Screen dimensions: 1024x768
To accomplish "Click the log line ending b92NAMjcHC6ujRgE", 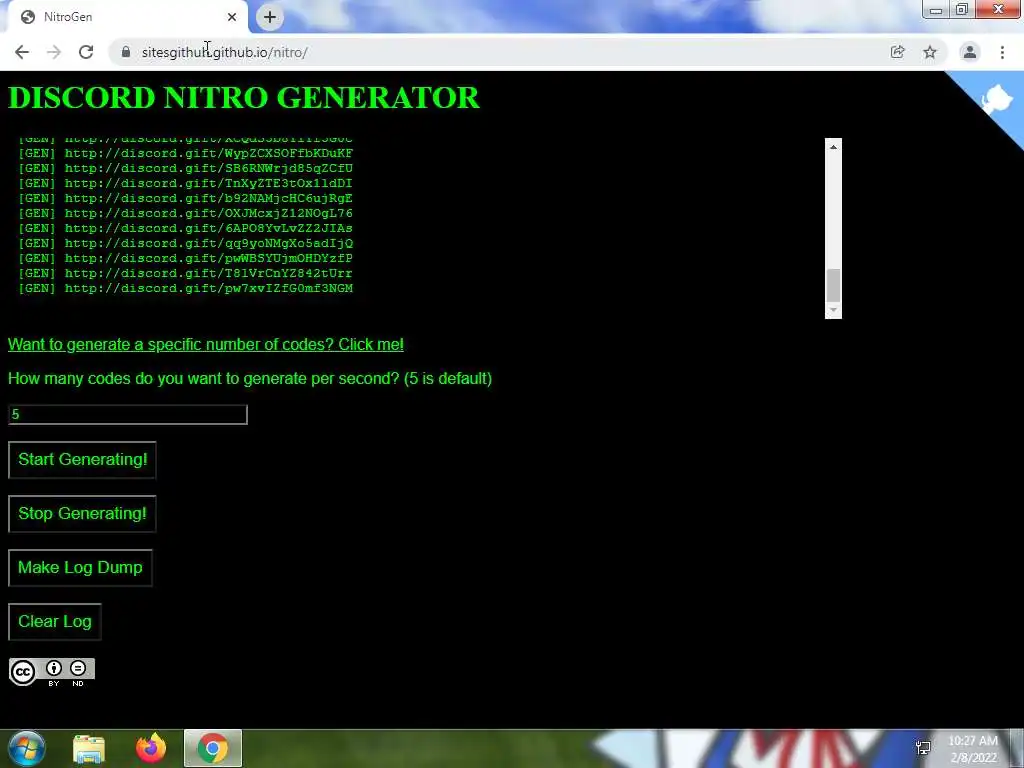I will coord(186,199).
